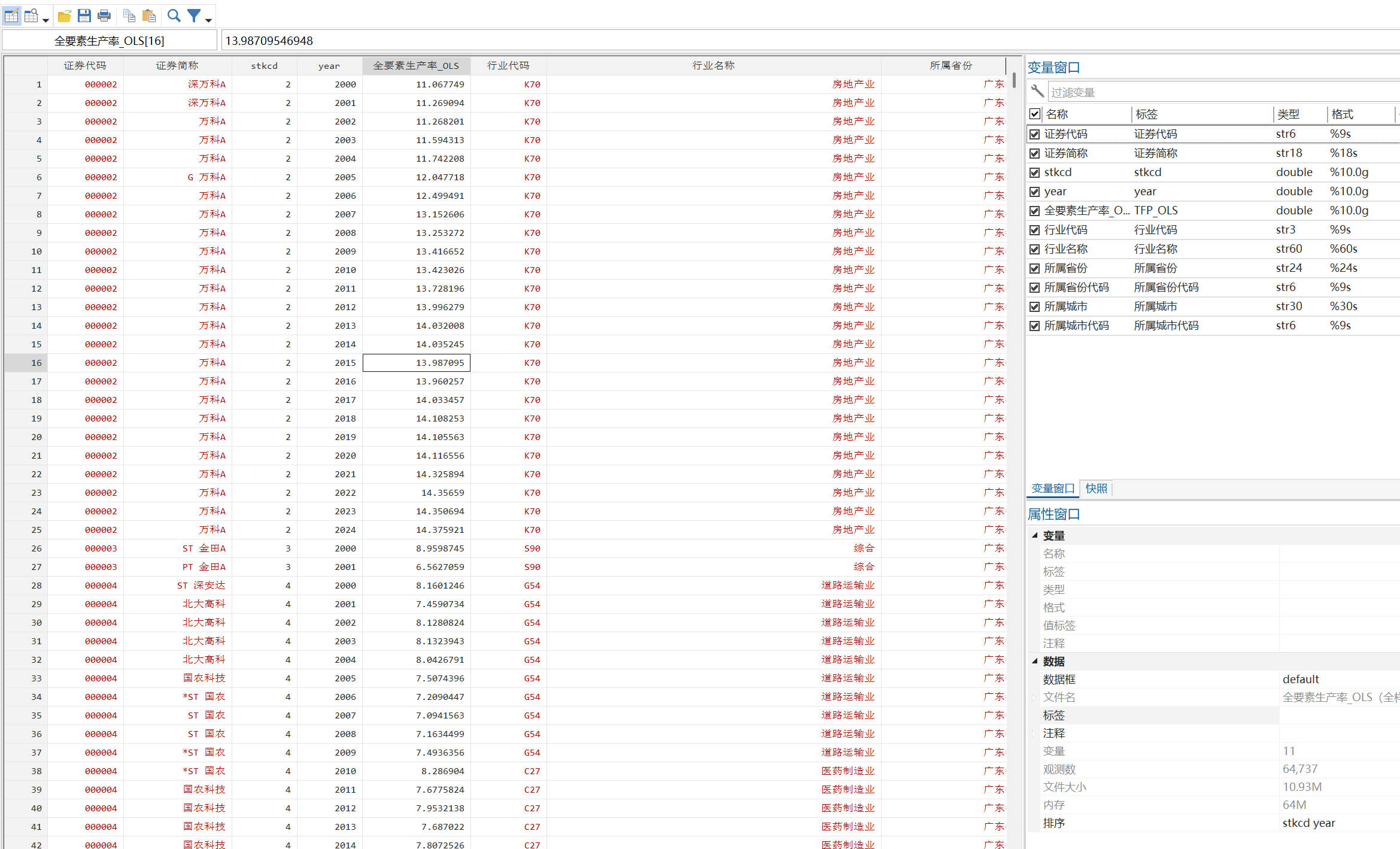
Task: Open the find magnifier tool
Action: [x=174, y=16]
